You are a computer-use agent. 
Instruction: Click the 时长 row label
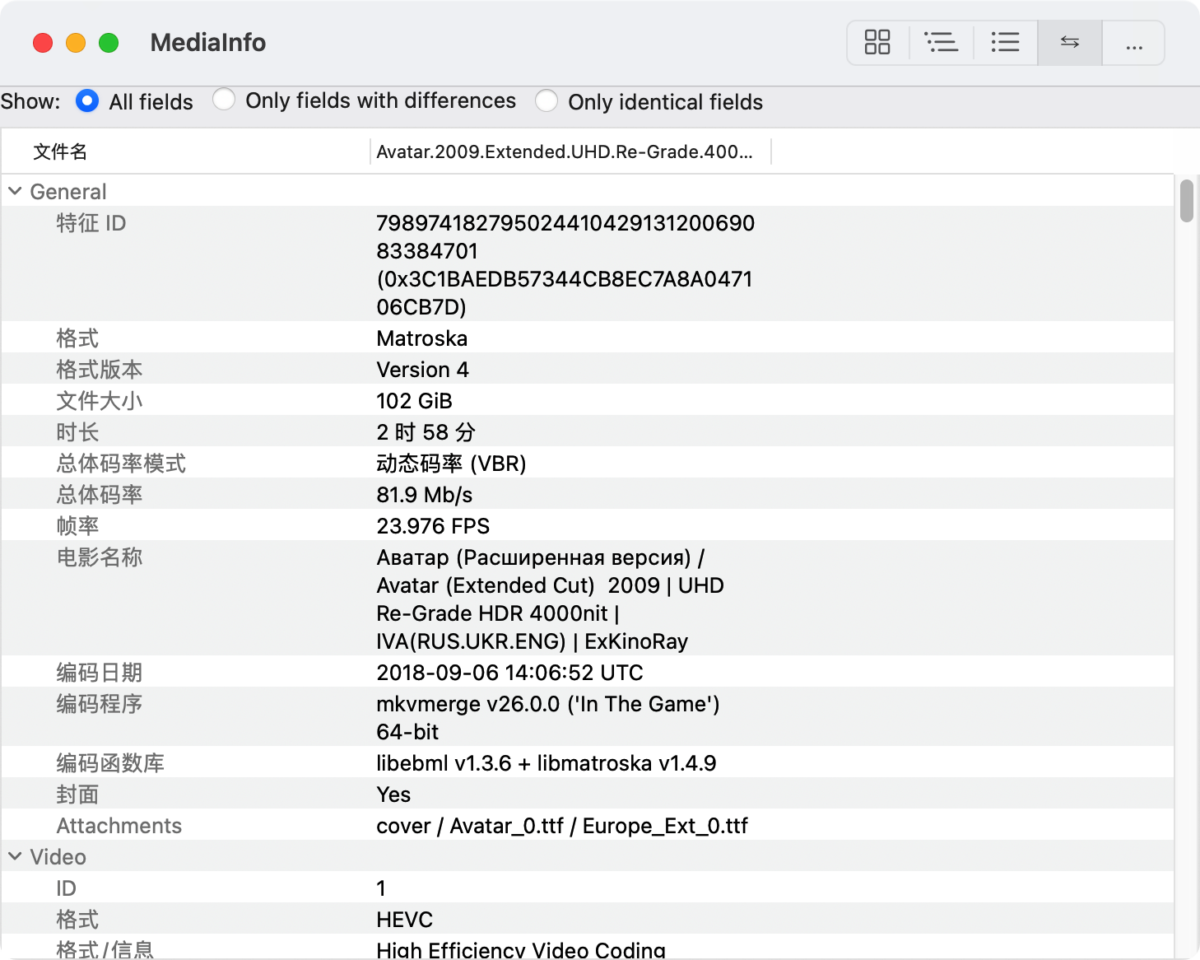(77, 432)
